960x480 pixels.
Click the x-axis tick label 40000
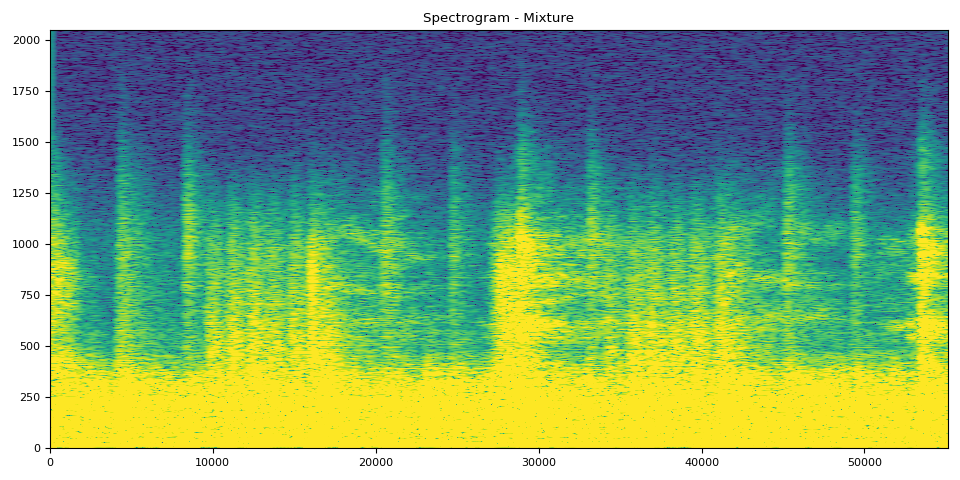click(702, 462)
